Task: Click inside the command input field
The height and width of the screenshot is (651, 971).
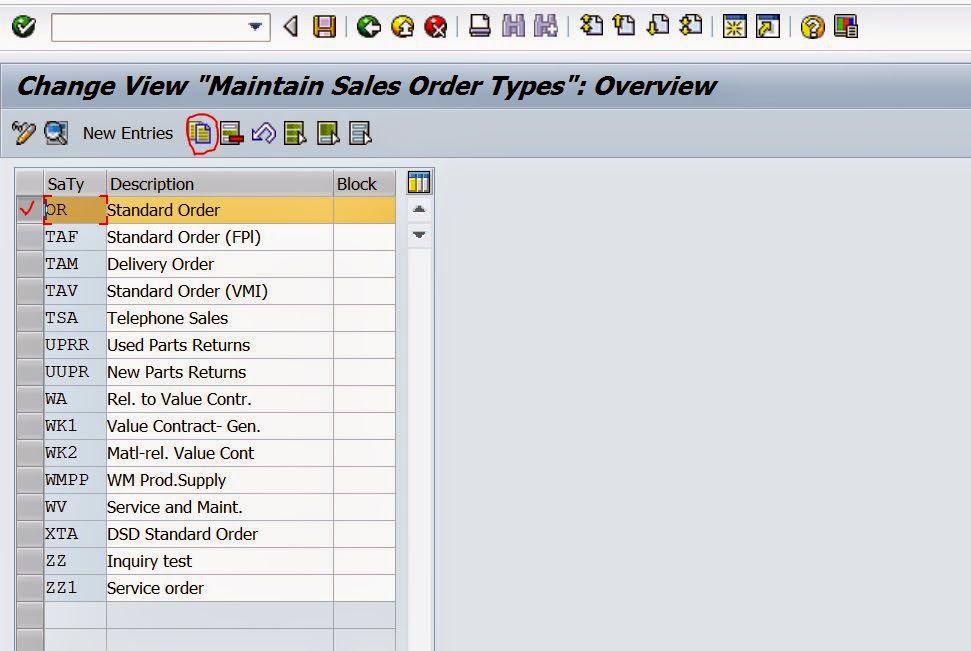Action: click(x=150, y=27)
